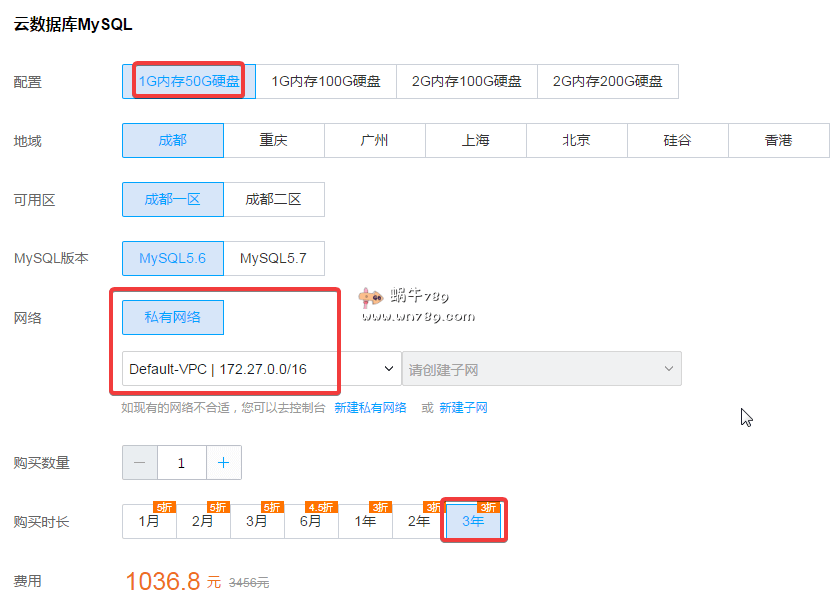Choose the 2G内存200G硬盘 configuration
Image resolution: width=833 pixels, height=611 pixels.
607,82
